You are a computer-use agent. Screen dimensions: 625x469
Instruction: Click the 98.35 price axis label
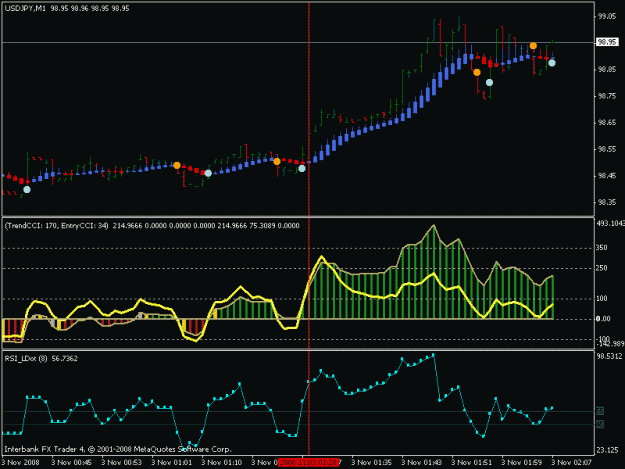pyautogui.click(x=606, y=202)
